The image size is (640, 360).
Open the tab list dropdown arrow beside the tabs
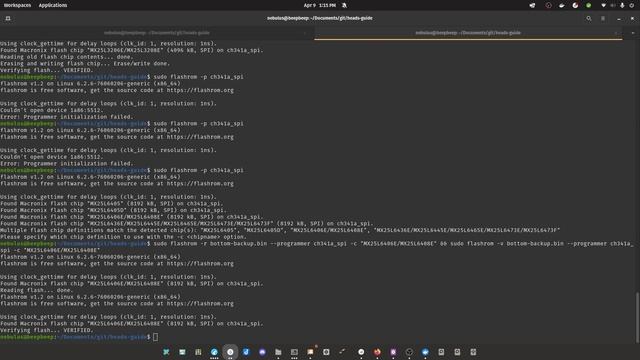(x=633, y=33)
